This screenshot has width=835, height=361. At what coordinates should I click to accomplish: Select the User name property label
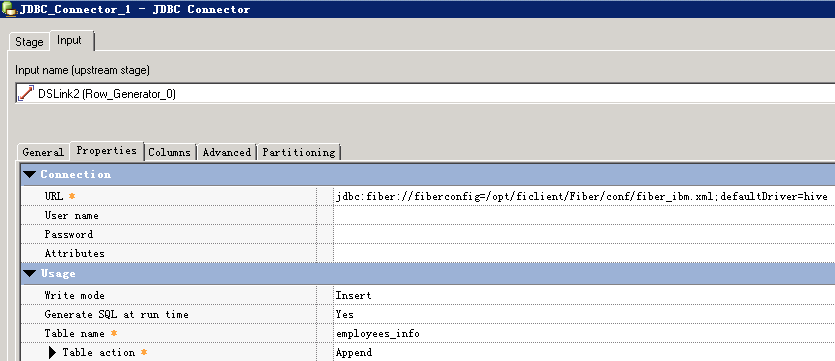pos(71,216)
